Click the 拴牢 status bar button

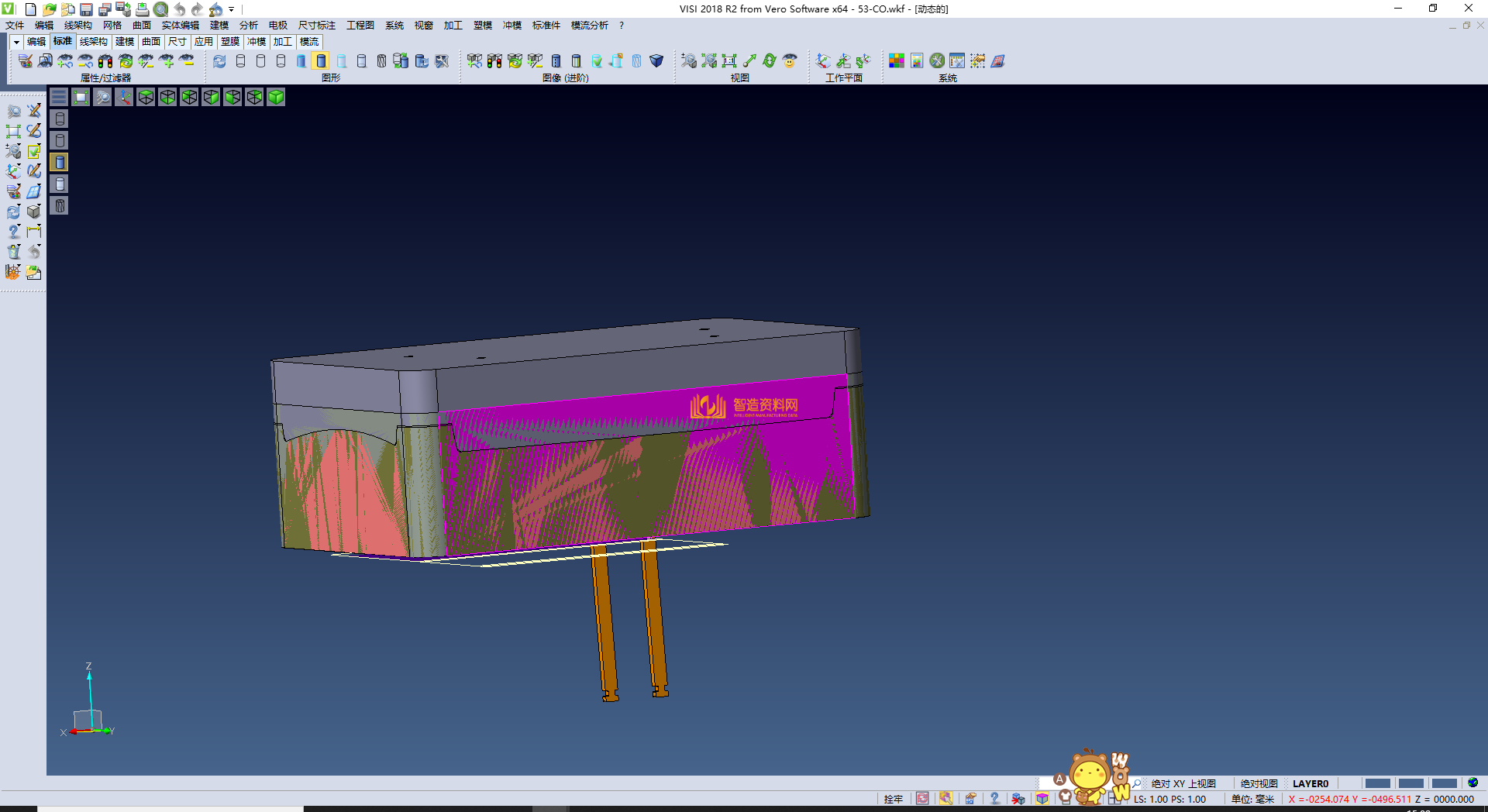[x=893, y=799]
